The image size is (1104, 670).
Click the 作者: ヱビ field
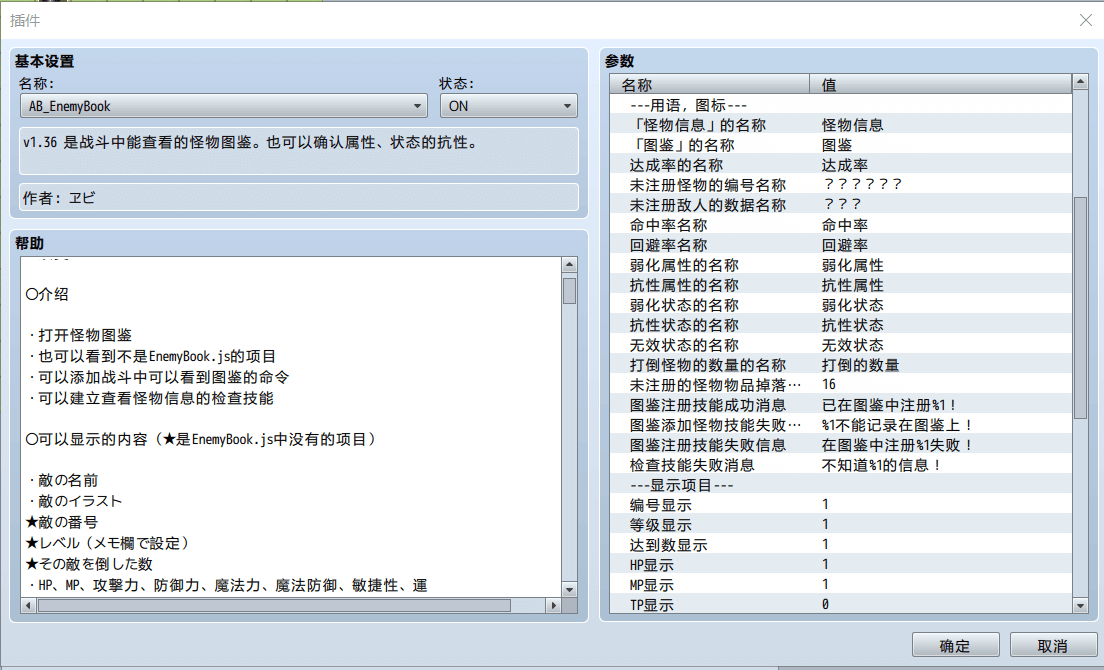(x=299, y=198)
